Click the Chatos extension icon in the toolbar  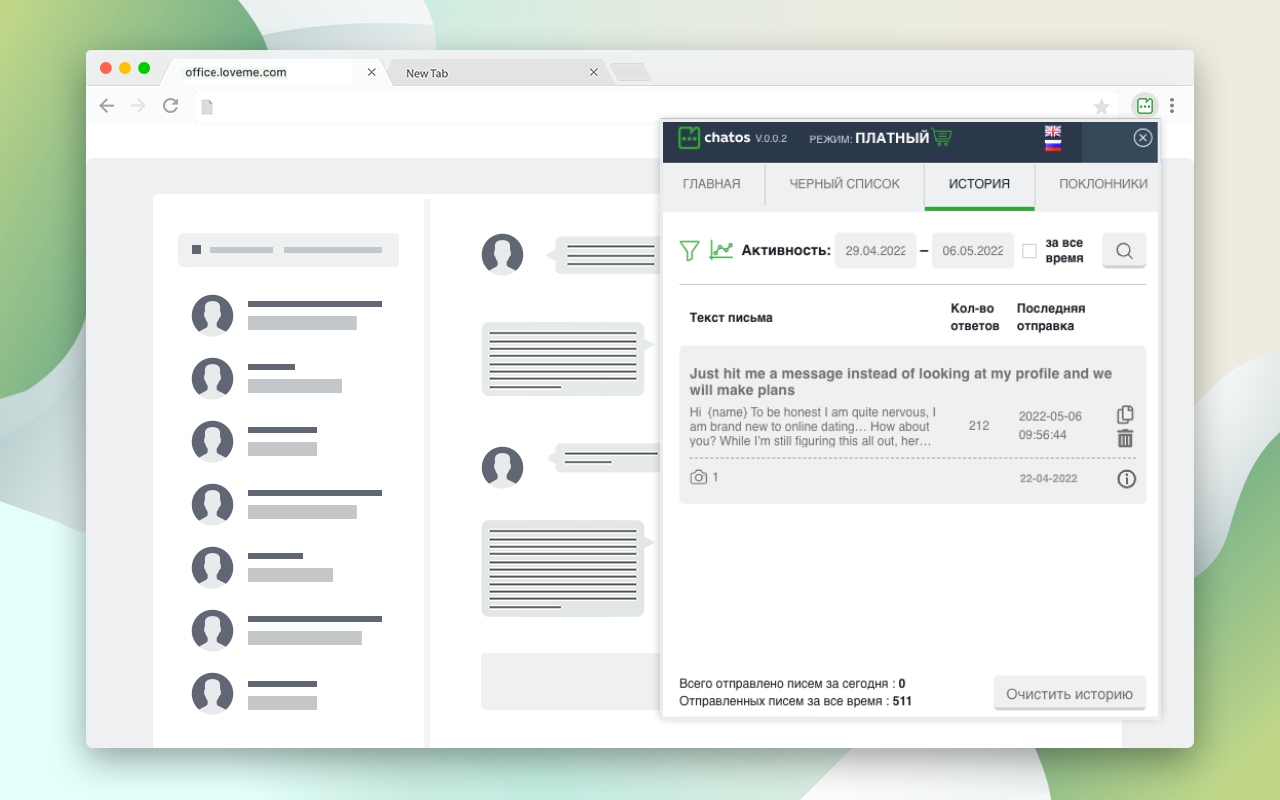tap(1145, 106)
